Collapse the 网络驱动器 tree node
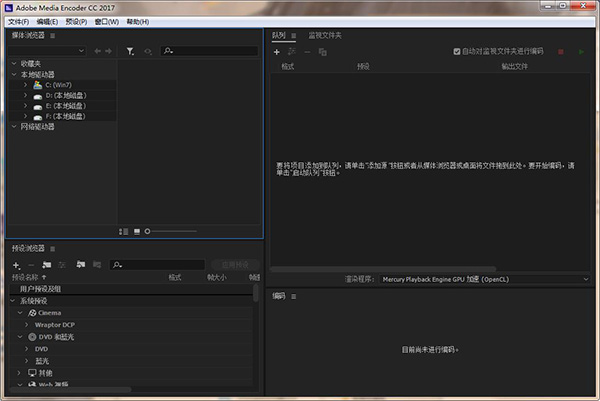The image size is (600, 401). 14,127
